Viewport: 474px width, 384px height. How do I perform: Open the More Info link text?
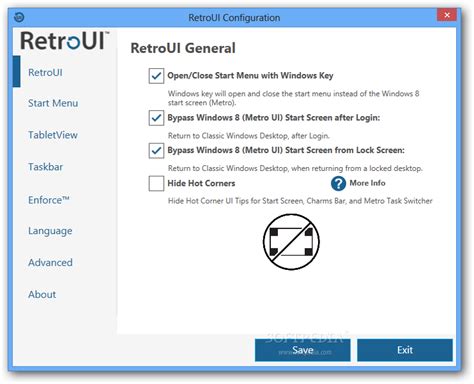click(x=367, y=183)
